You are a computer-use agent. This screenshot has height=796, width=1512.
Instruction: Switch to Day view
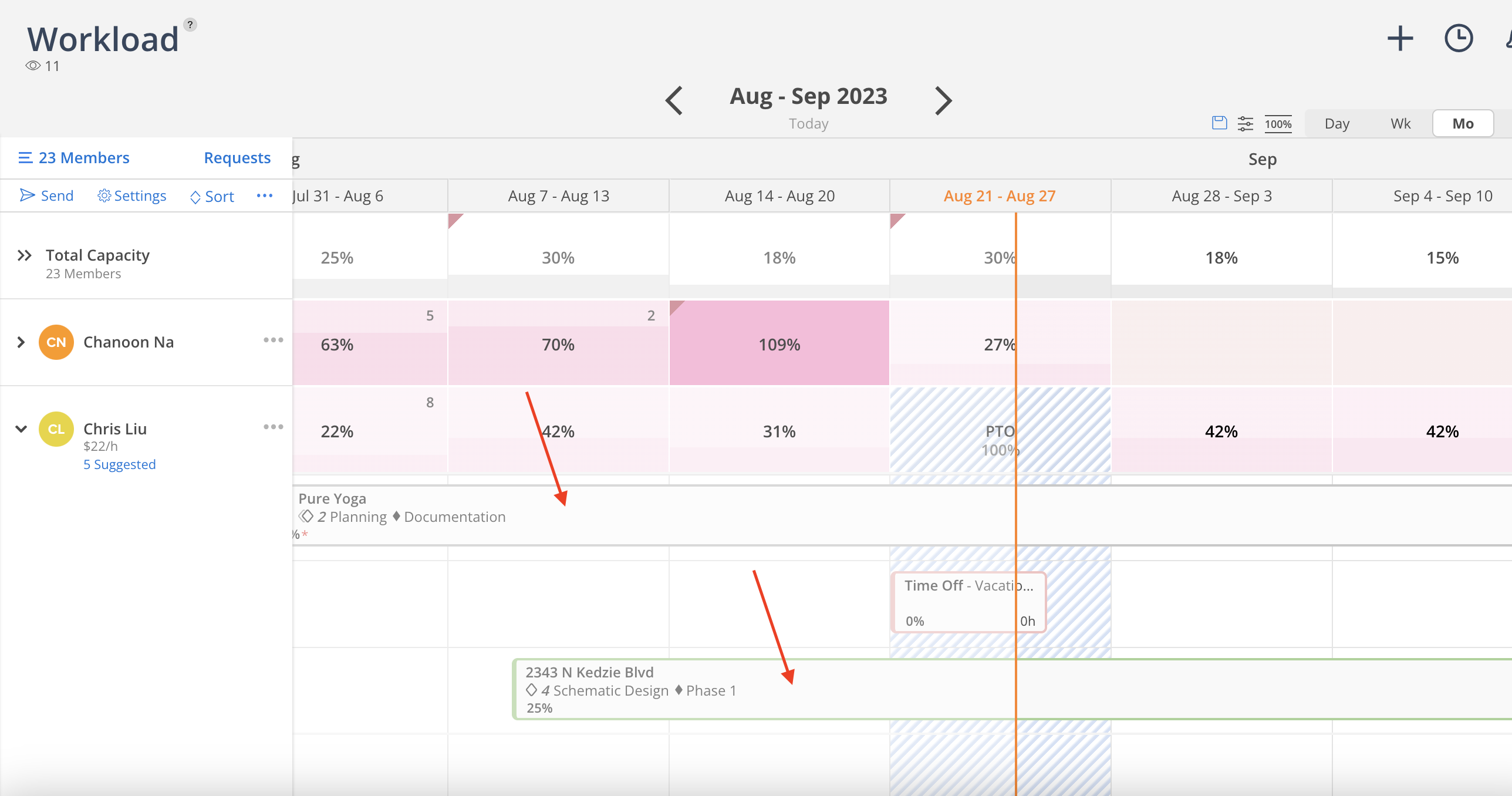1337,123
